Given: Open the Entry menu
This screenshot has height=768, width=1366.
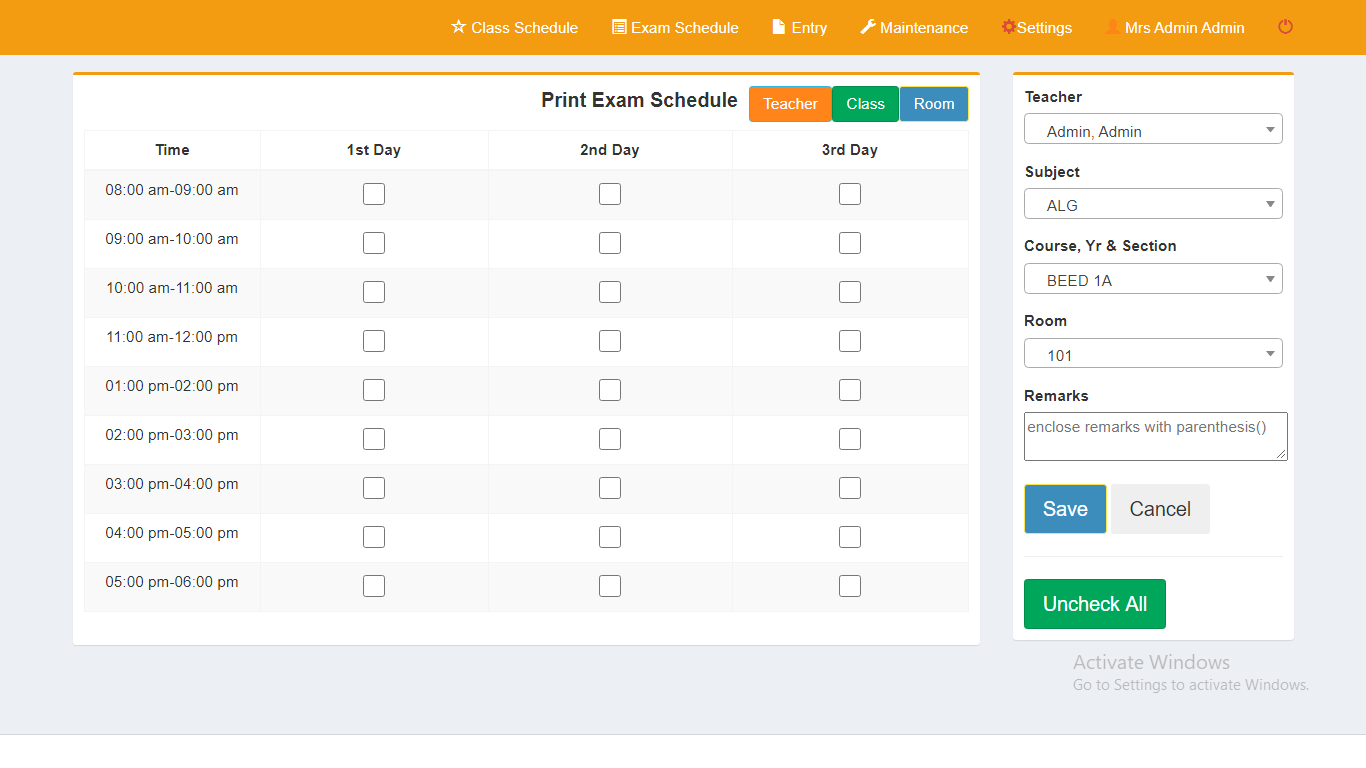Looking at the screenshot, I should tap(800, 28).
